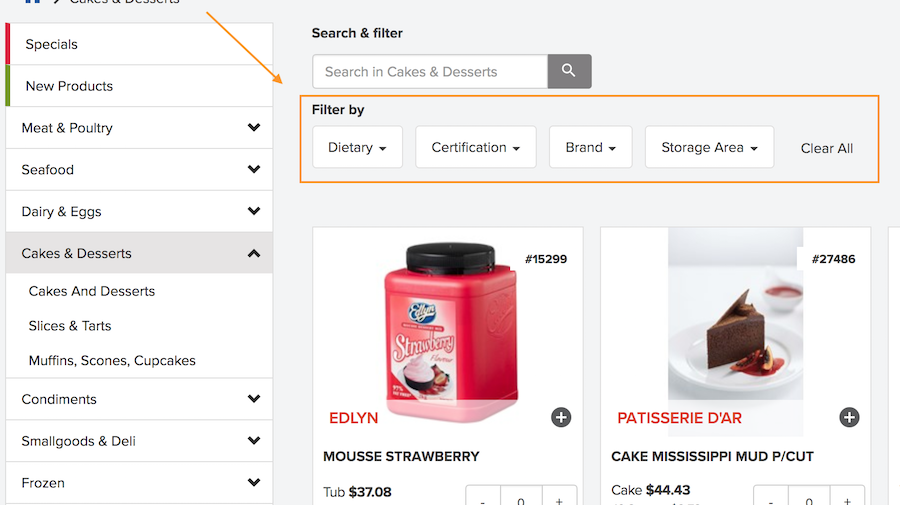Screen dimensions: 900x505
Task: Collapse the Cakes & Desserts category
Action: point(254,254)
